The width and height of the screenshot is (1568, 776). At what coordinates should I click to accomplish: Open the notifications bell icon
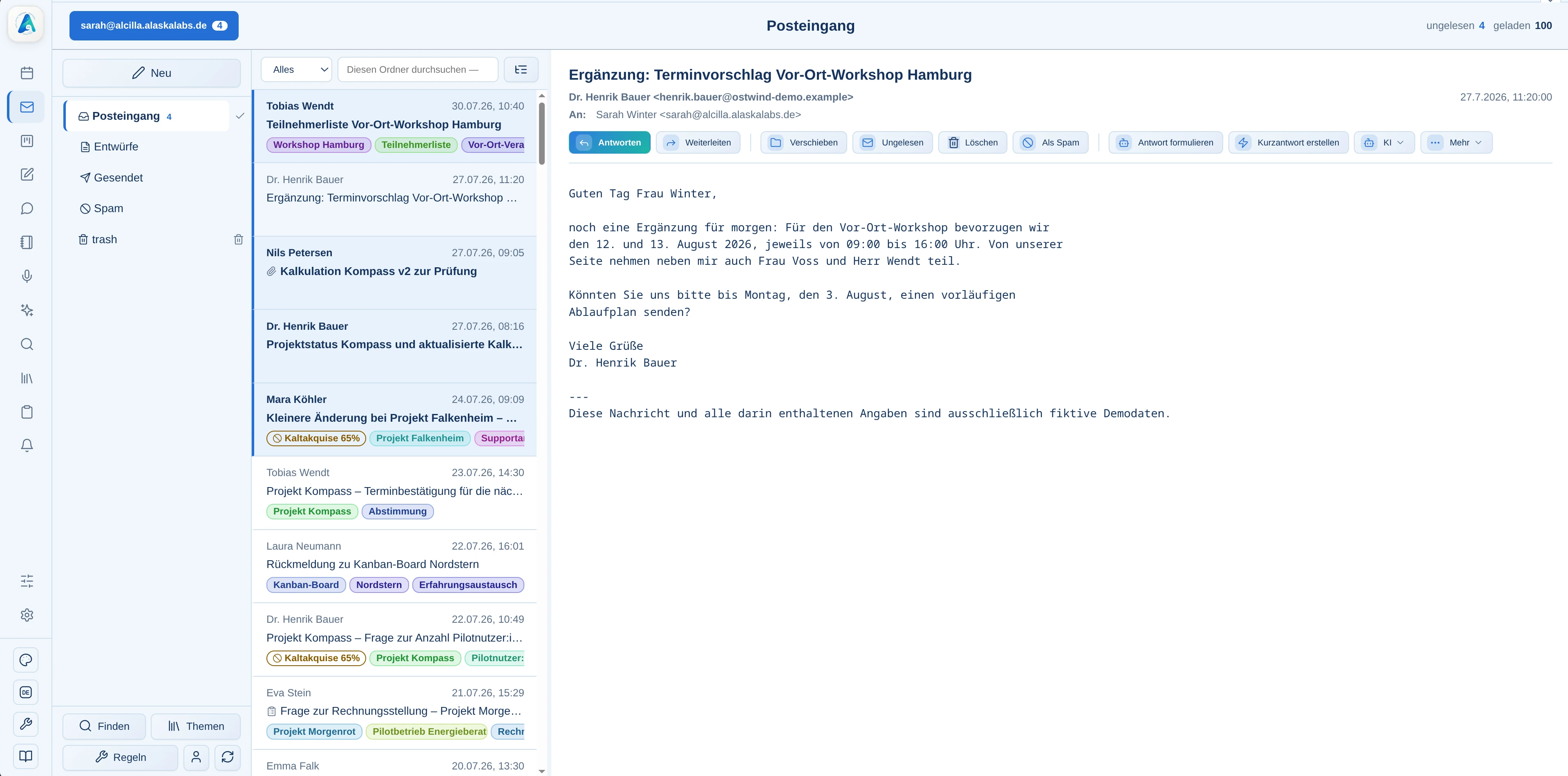27,445
